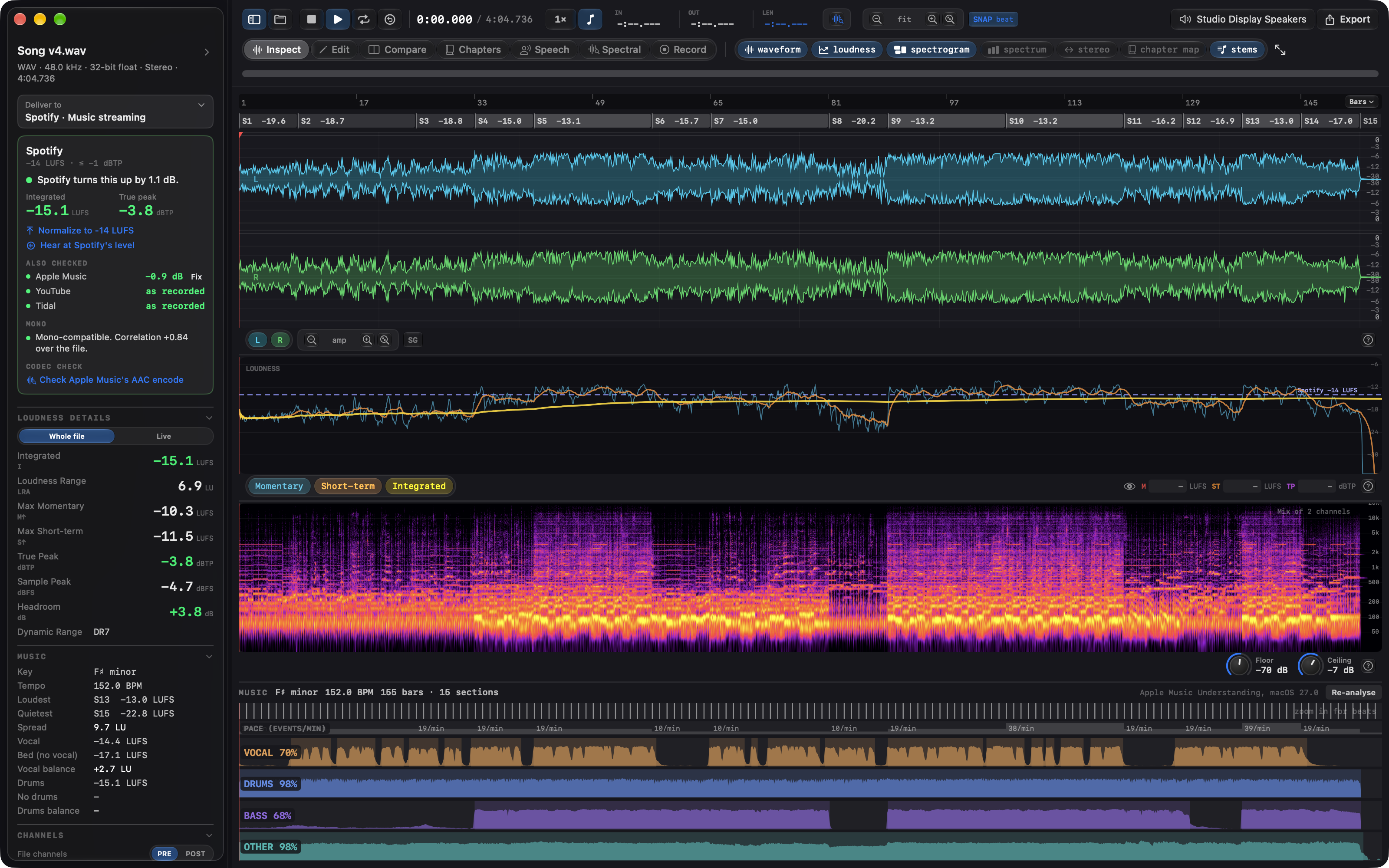This screenshot has height=868, width=1389.
Task: Expand Song v4.wav file chevron
Action: pyautogui.click(x=207, y=52)
